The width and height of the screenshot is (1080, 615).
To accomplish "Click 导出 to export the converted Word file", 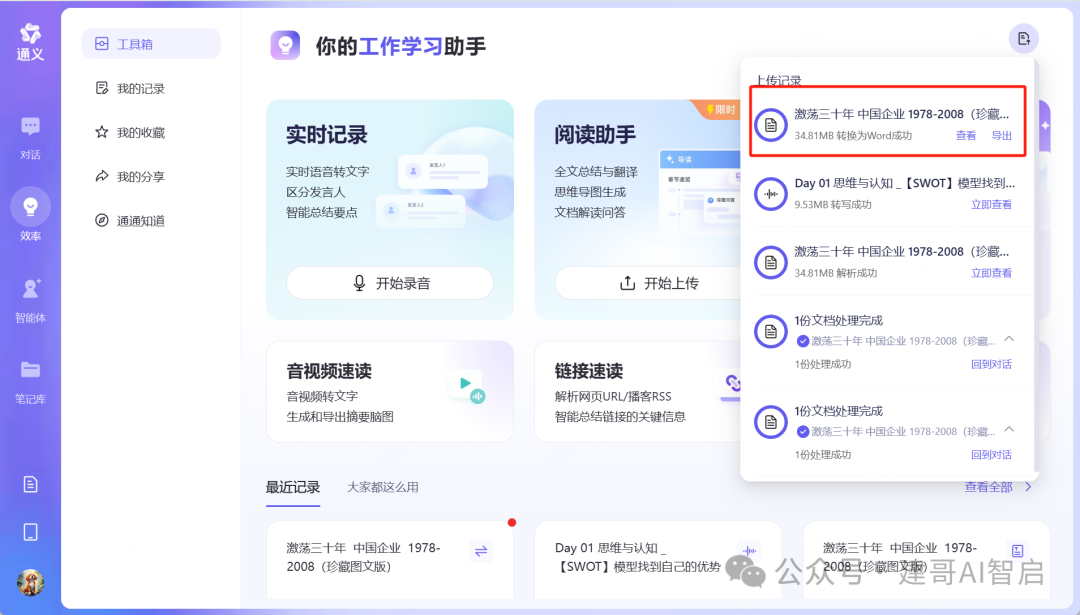I will [1002, 134].
